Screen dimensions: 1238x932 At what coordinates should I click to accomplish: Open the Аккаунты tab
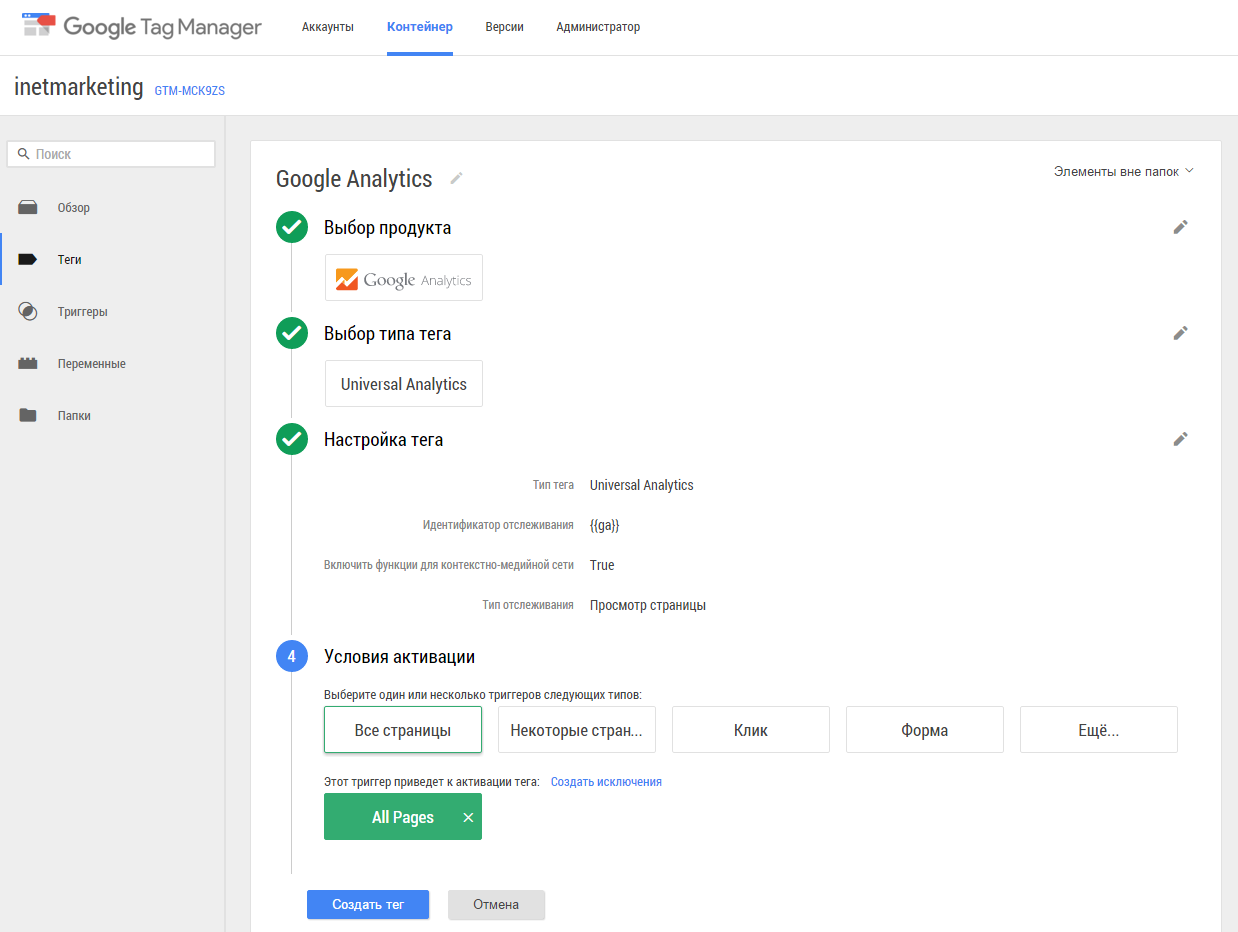(328, 27)
